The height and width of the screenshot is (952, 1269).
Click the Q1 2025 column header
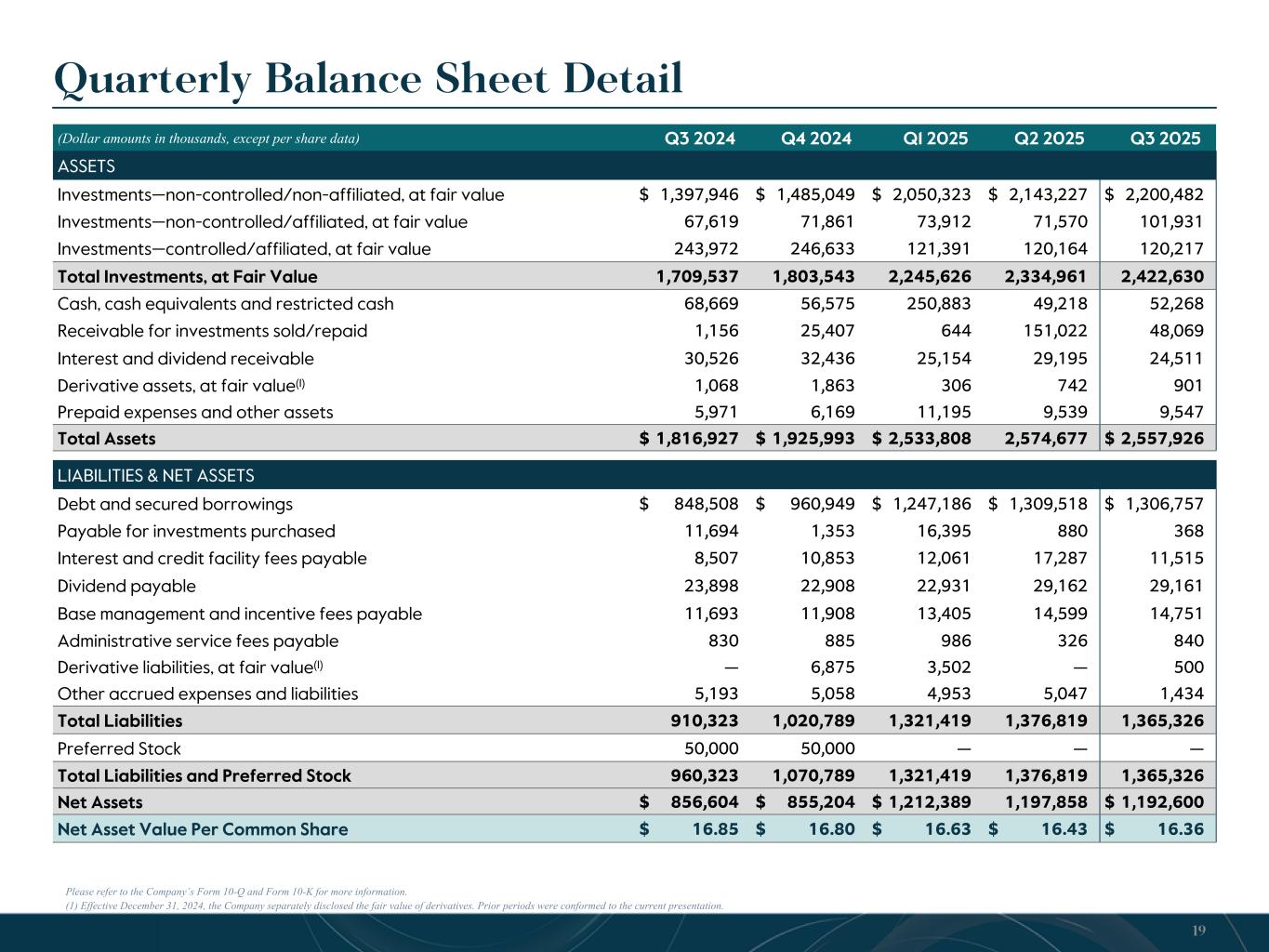pyautogui.click(x=935, y=139)
